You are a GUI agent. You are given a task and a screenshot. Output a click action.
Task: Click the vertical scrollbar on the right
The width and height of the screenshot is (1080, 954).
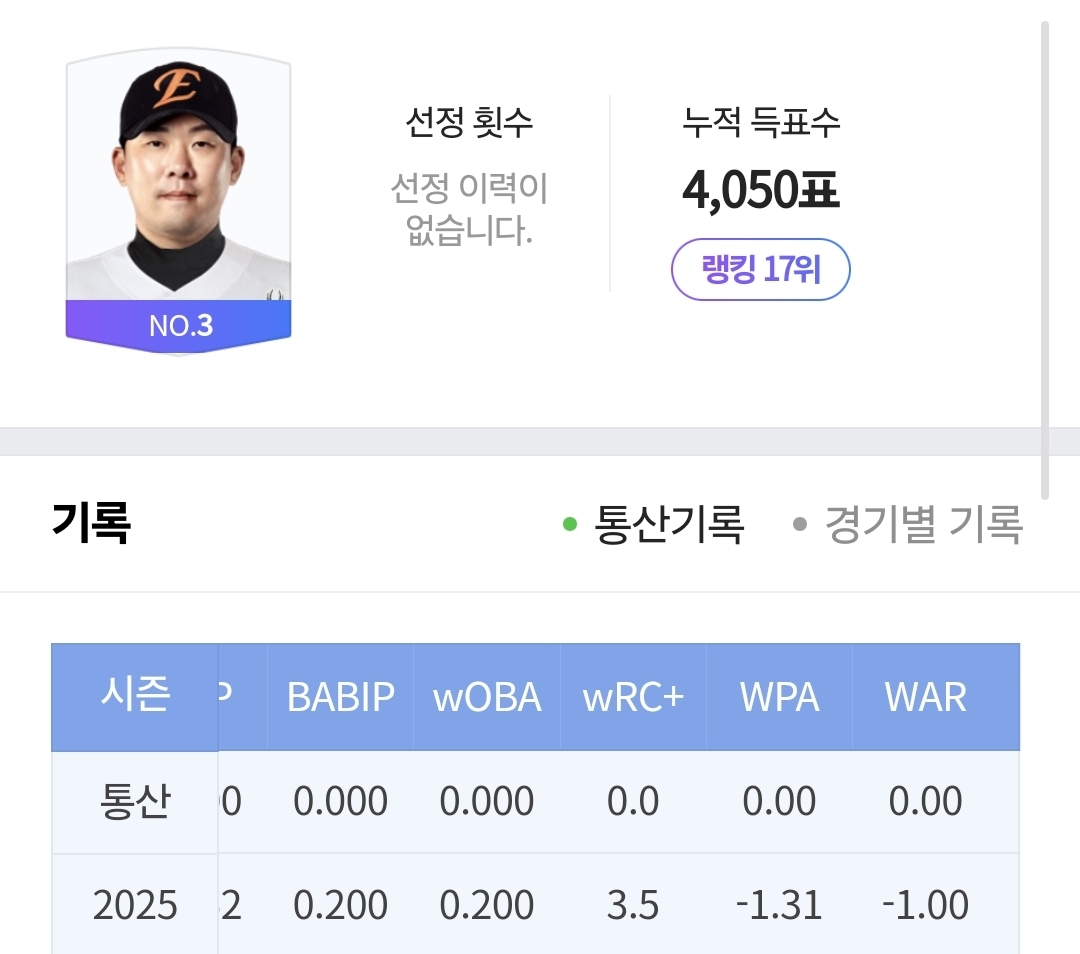pyautogui.click(x=1045, y=260)
